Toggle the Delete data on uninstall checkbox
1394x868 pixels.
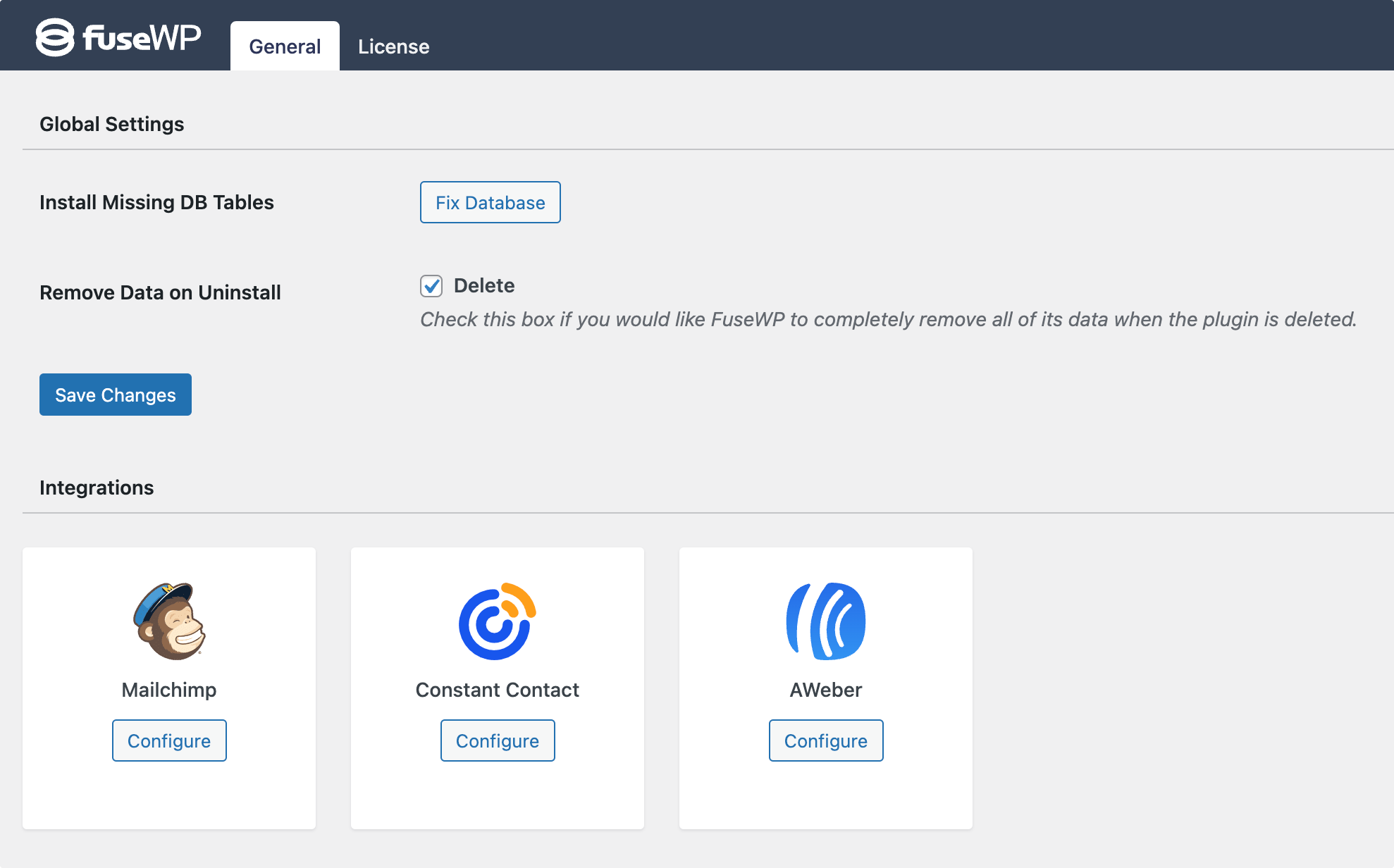(431, 286)
